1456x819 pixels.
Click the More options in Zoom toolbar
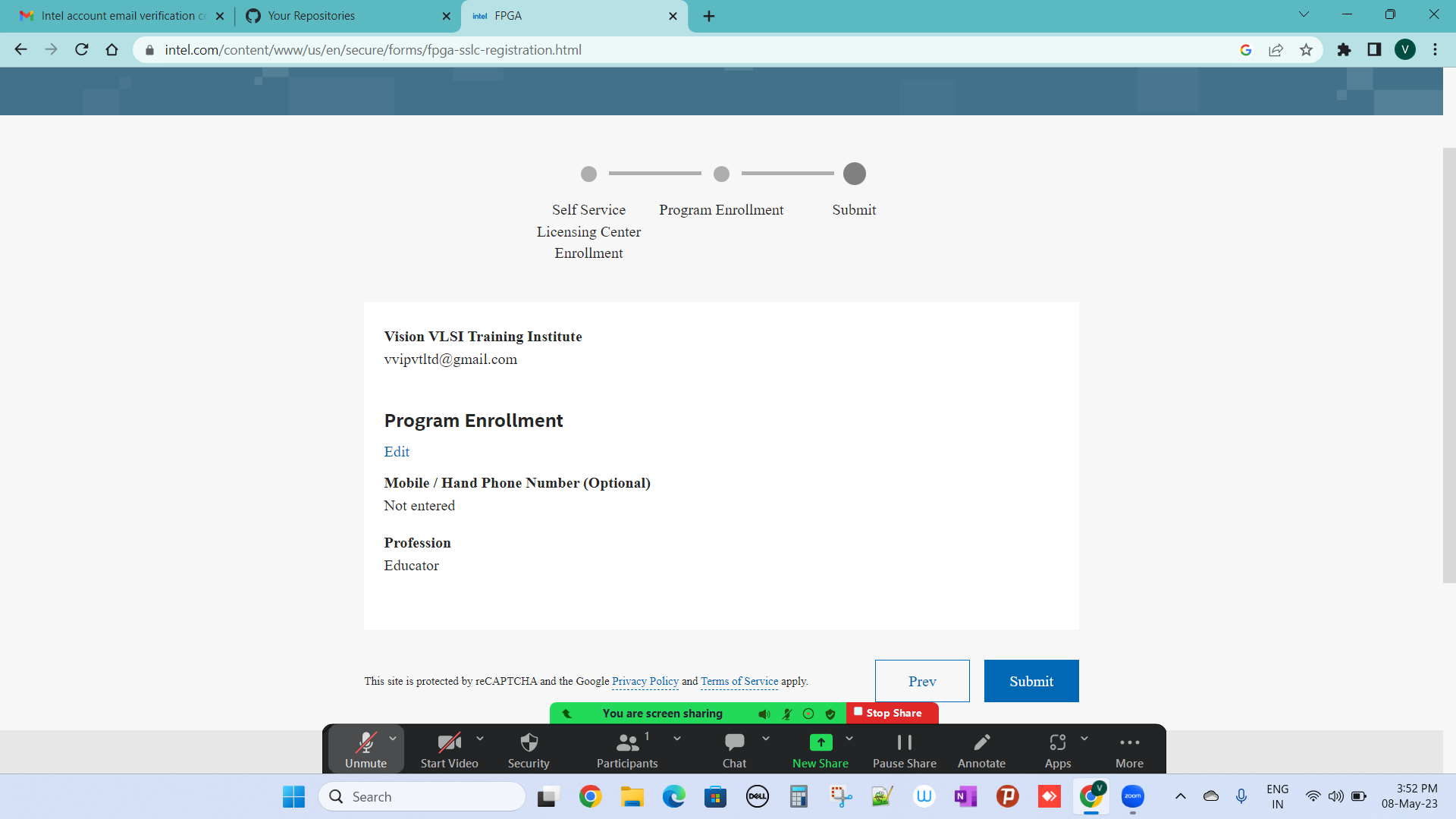point(1129,749)
